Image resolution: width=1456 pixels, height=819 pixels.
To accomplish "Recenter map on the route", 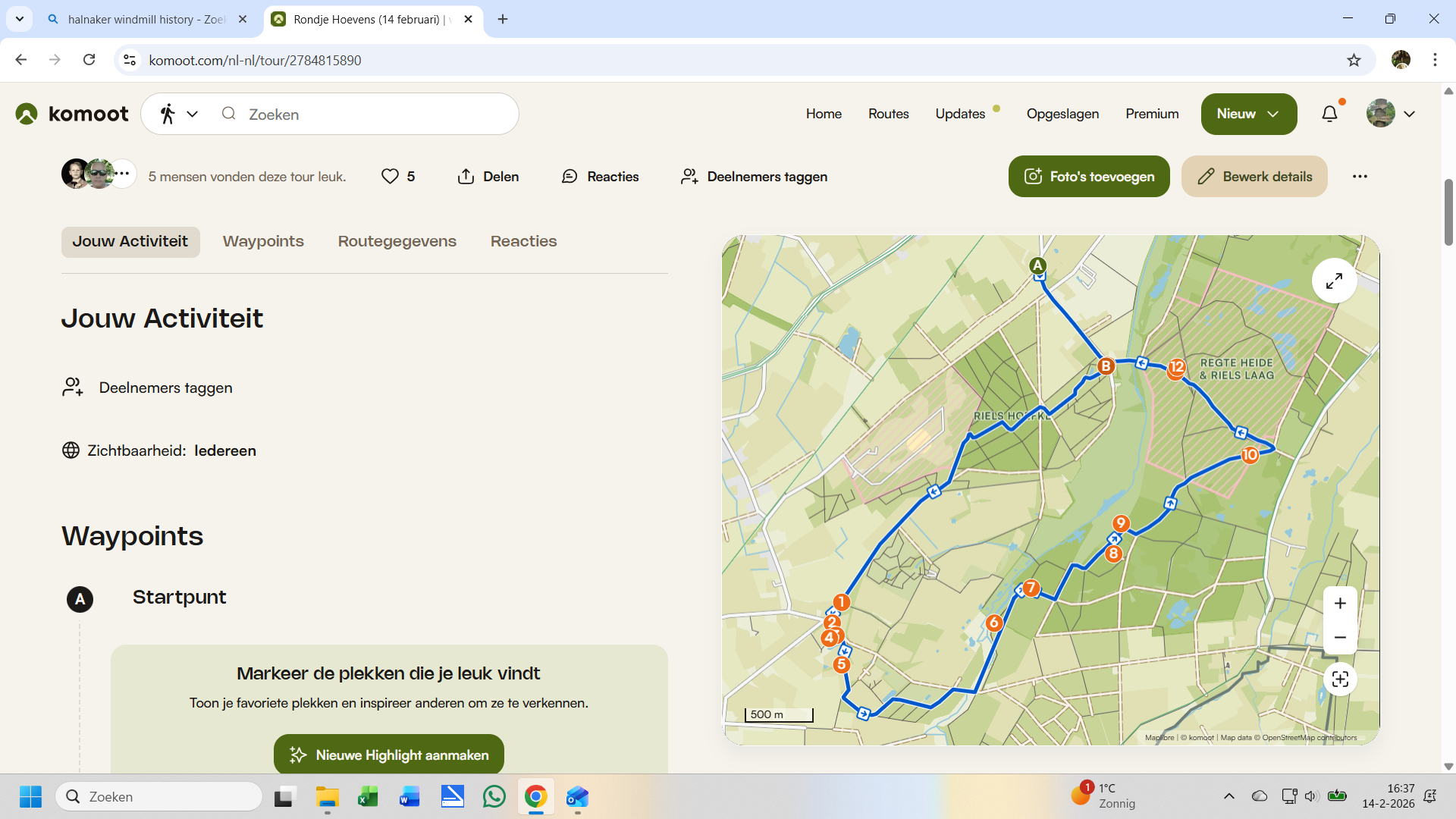I will point(1340,679).
